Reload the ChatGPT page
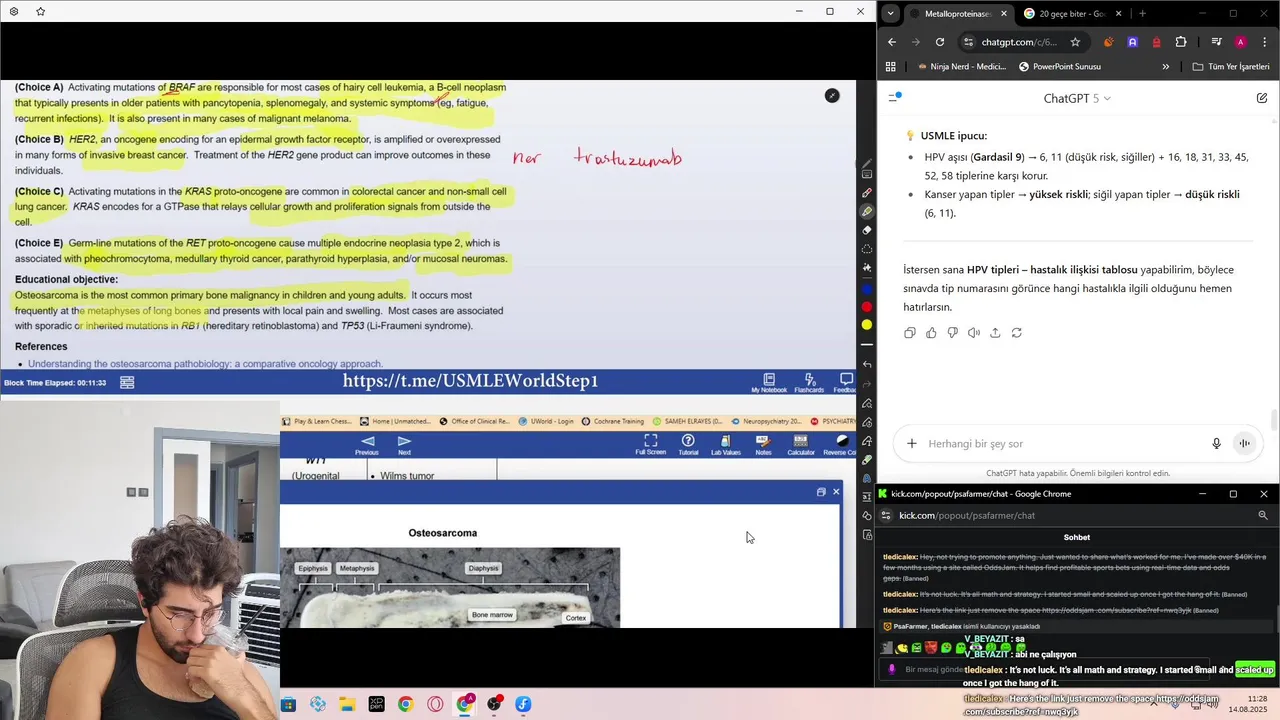 [940, 42]
